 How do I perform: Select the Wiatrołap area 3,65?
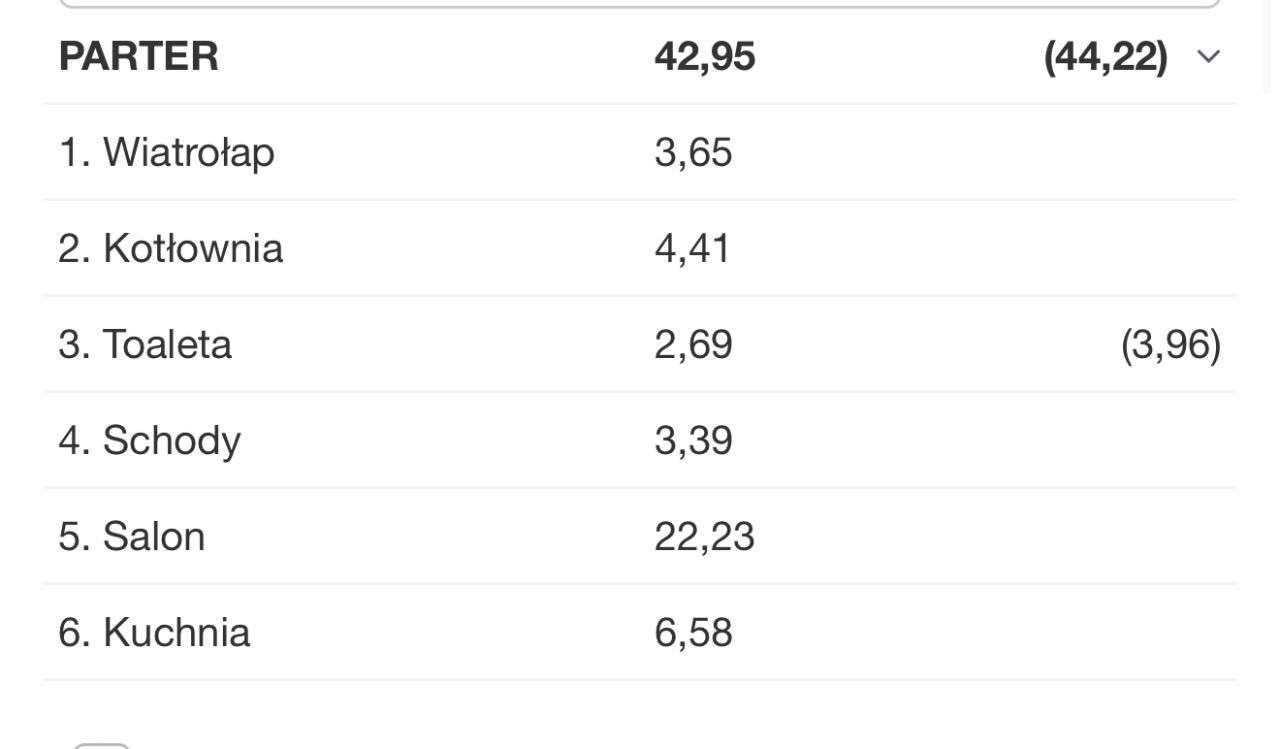tap(693, 153)
